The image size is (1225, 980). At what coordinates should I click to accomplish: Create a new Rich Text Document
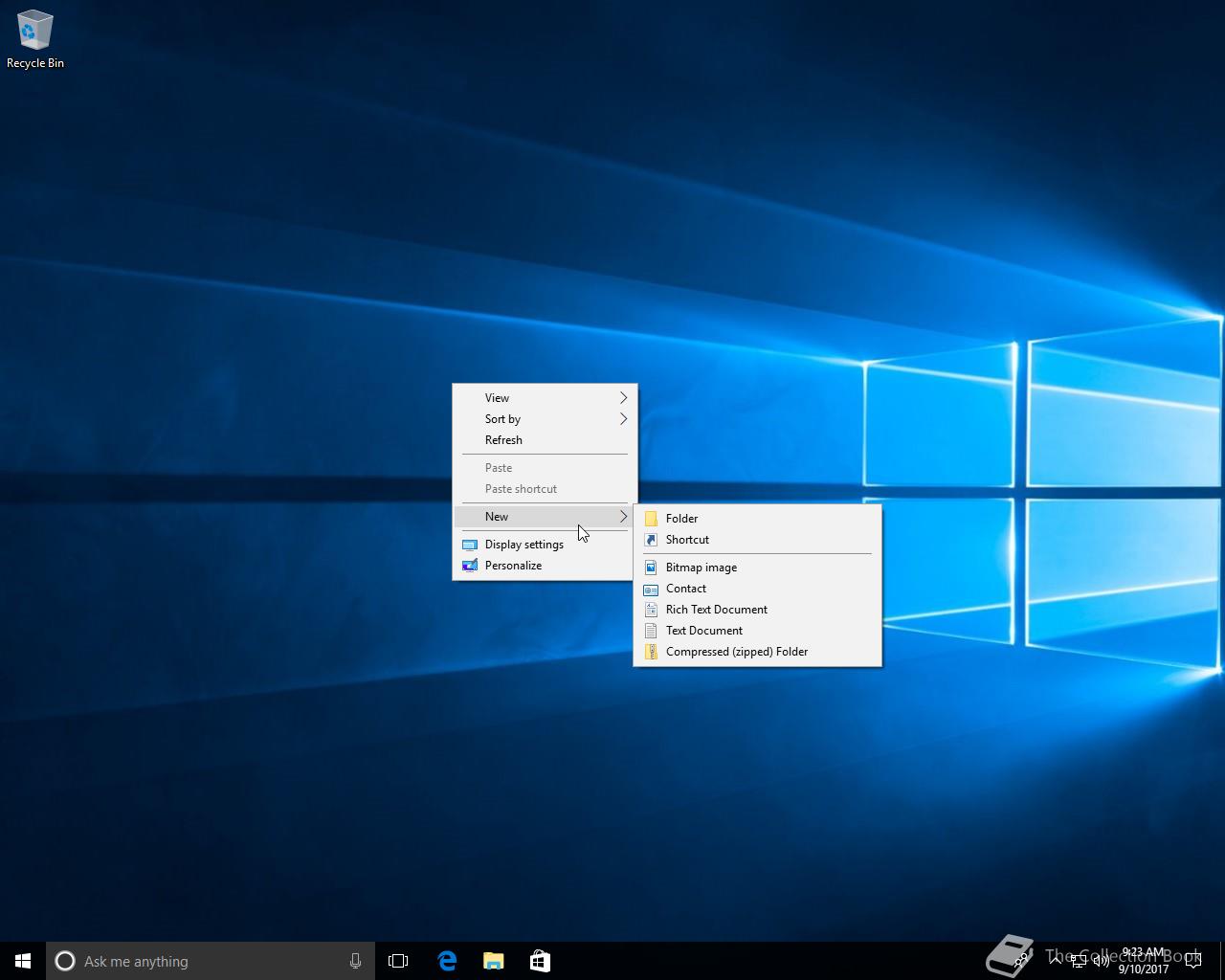click(x=757, y=610)
